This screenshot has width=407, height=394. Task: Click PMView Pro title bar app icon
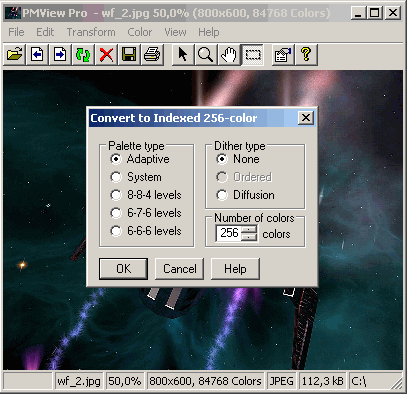point(12,13)
